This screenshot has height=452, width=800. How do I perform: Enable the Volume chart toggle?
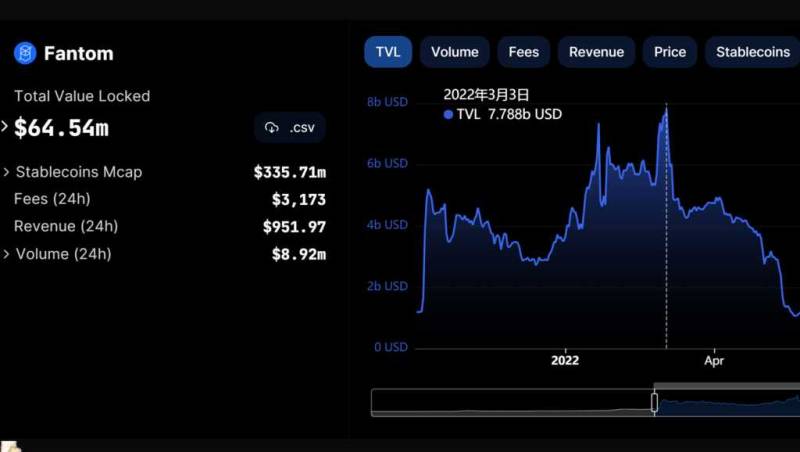click(455, 52)
